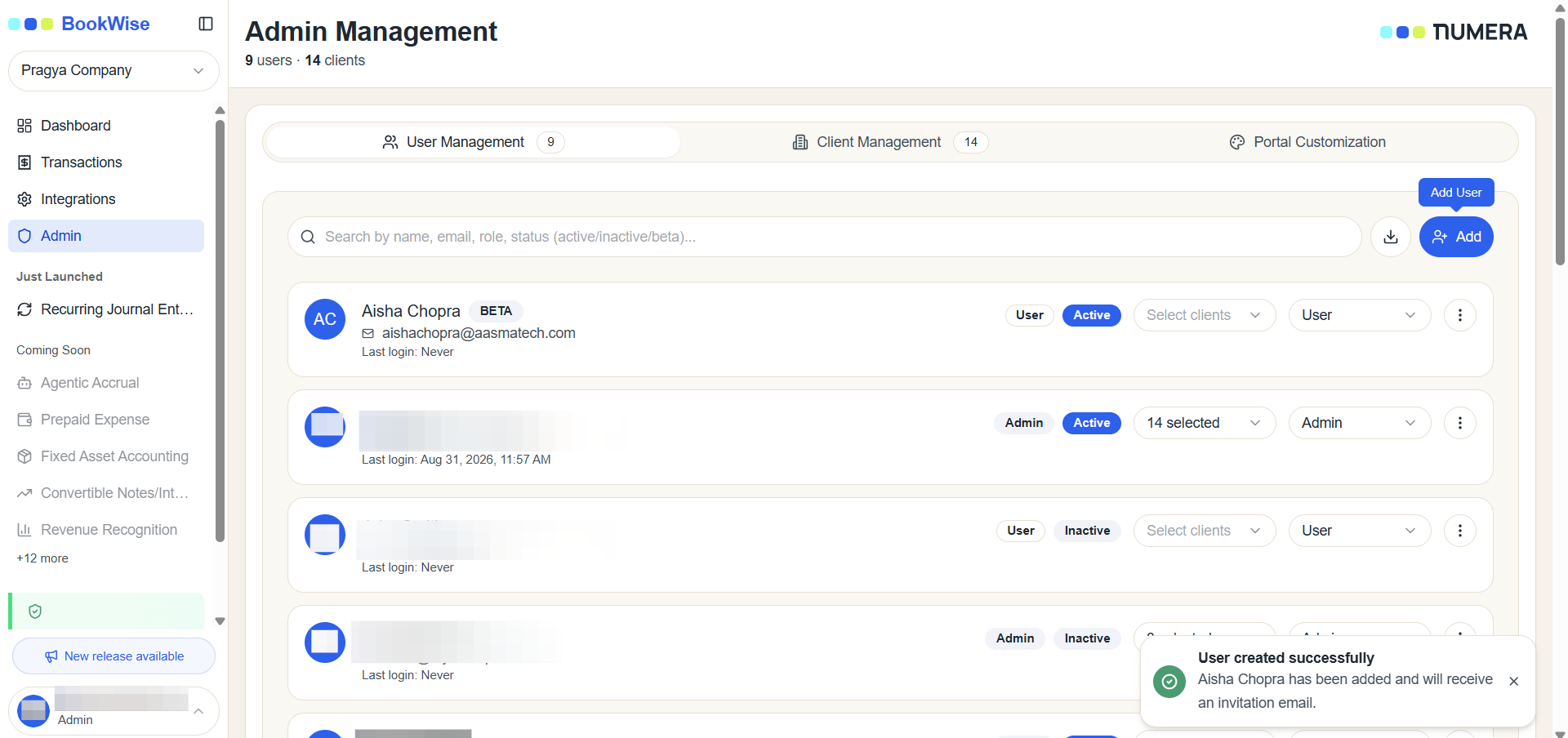Click the Admin badge of the inactive Admin row
The width and height of the screenshot is (1568, 738).
pyautogui.click(x=1015, y=638)
